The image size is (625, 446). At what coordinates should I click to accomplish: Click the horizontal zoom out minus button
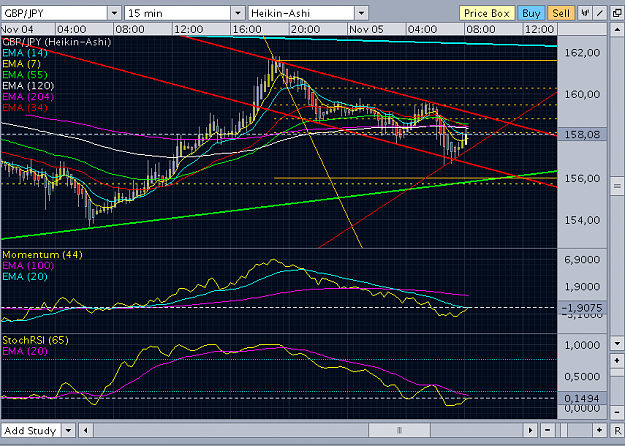(x=547, y=430)
